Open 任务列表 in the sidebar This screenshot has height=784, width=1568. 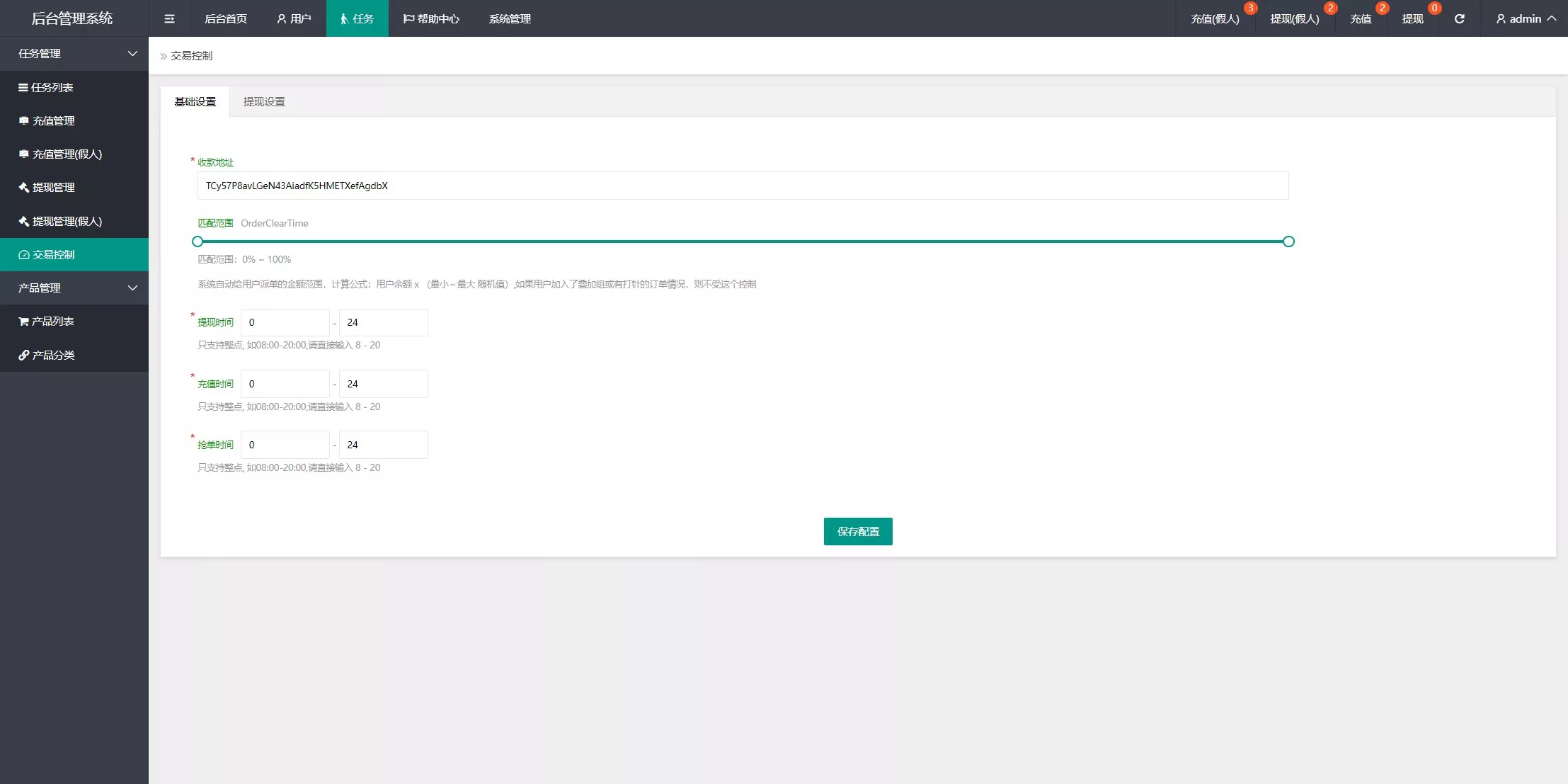point(52,87)
